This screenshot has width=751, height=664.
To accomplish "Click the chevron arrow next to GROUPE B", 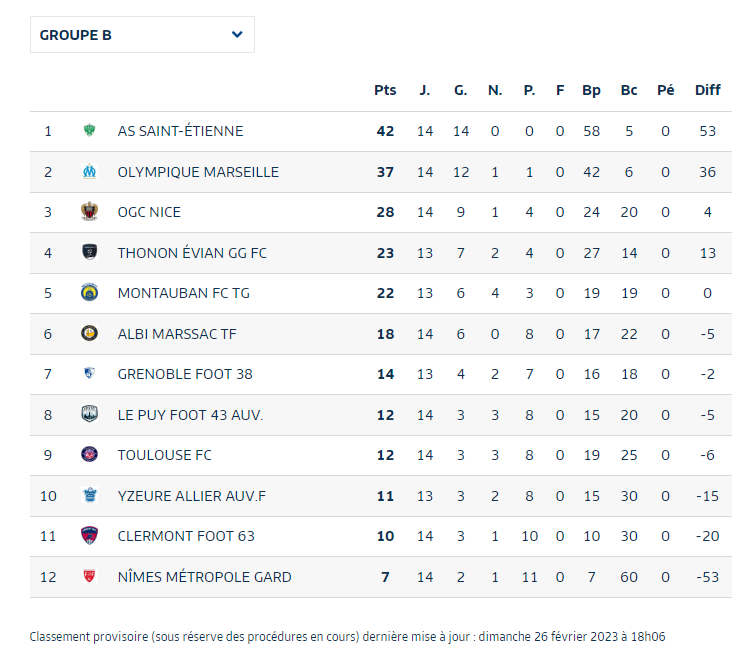I will [237, 35].
